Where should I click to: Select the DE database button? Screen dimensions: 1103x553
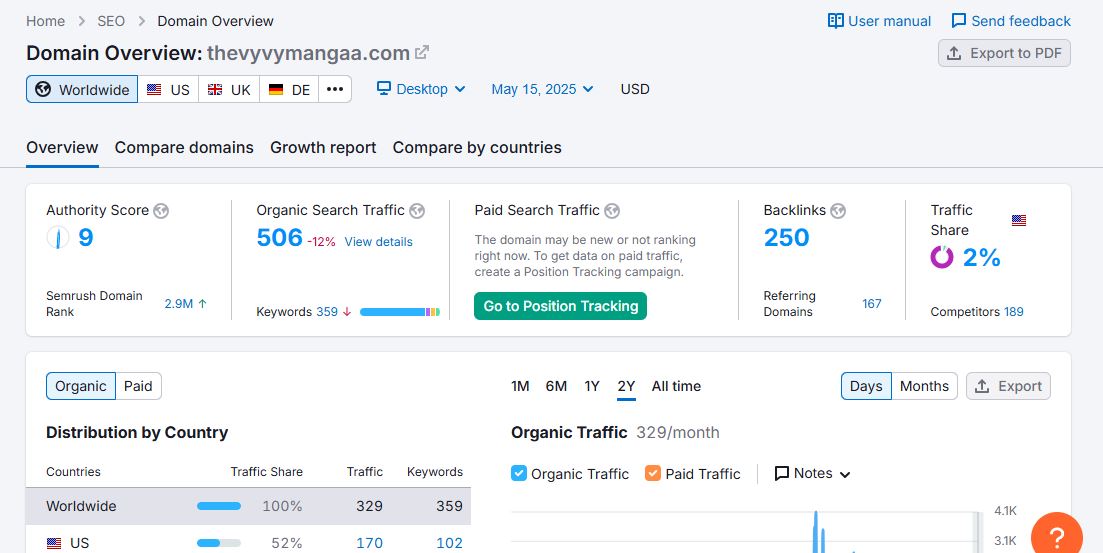[289, 89]
